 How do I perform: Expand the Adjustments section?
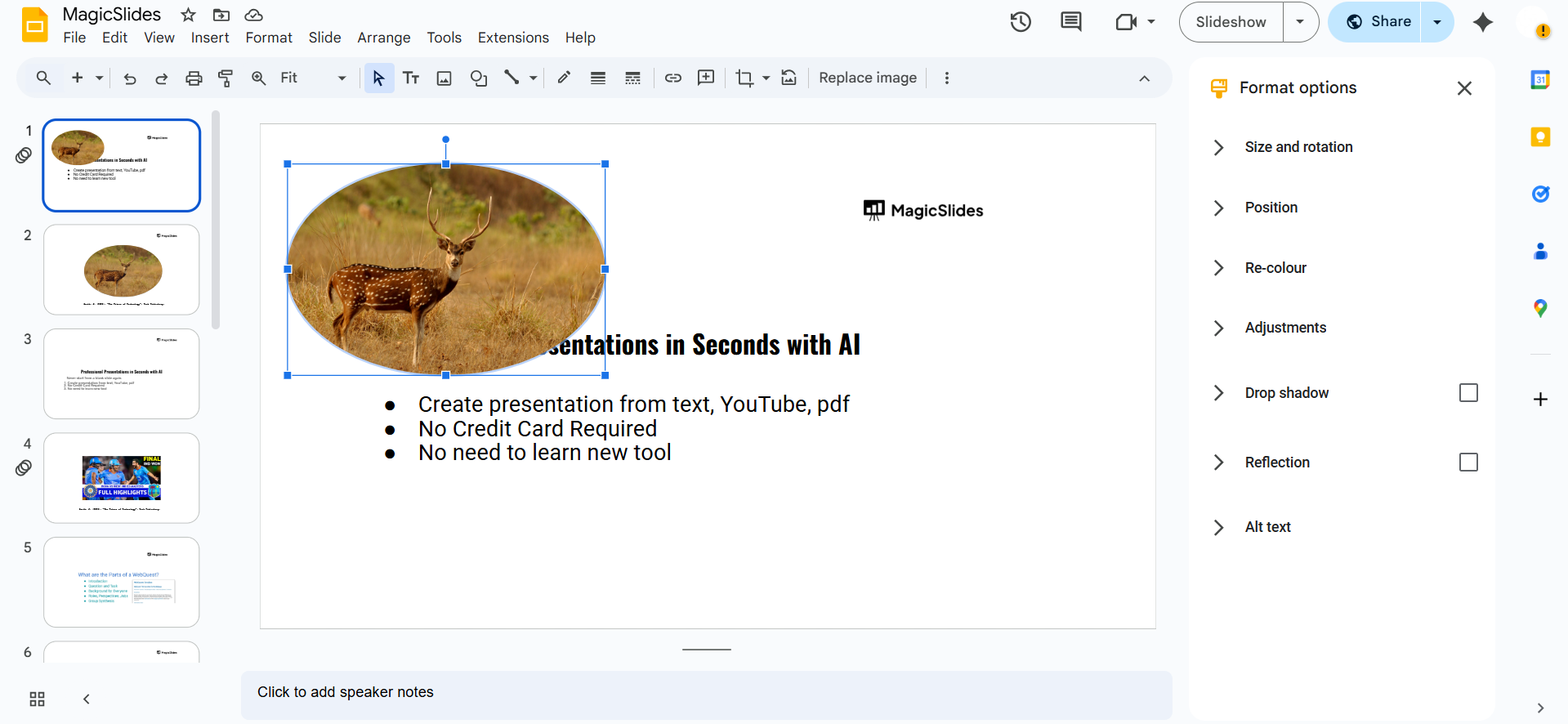(x=1284, y=328)
